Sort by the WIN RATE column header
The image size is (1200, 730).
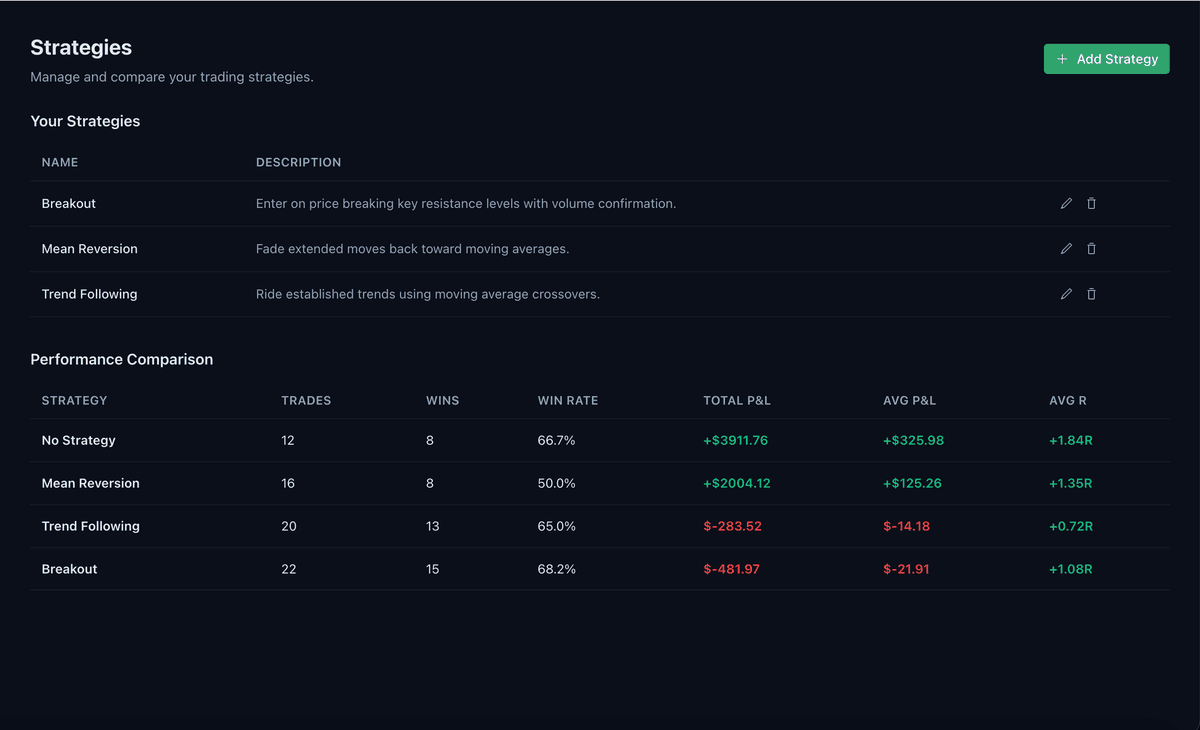(x=567, y=400)
